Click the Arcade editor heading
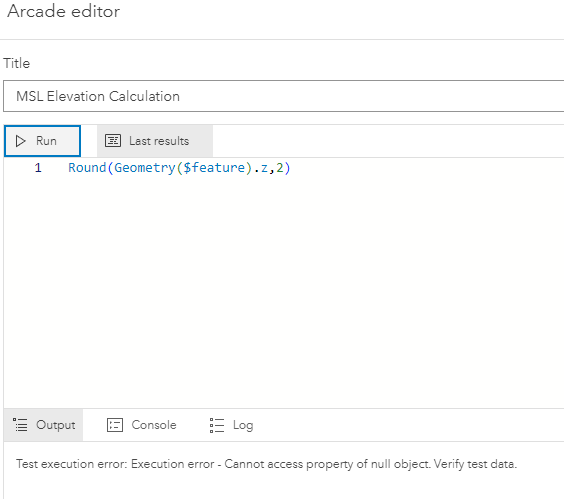Screen dimensions: 564x499 tap(64, 11)
